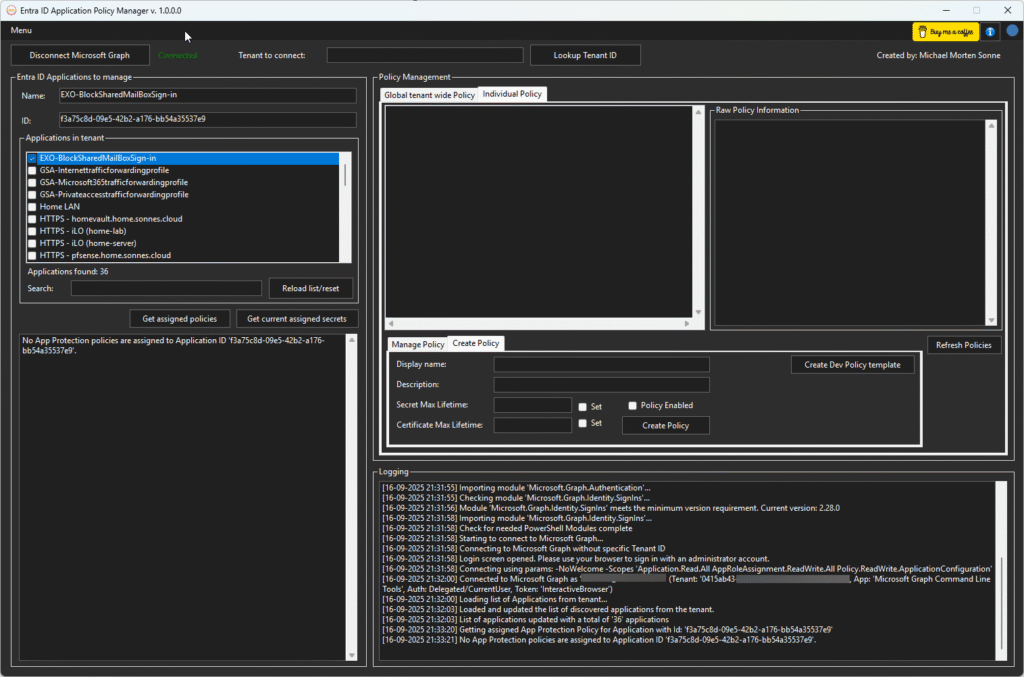This screenshot has width=1024, height=677.
Task: Focus the application Search input field
Action: (x=165, y=288)
